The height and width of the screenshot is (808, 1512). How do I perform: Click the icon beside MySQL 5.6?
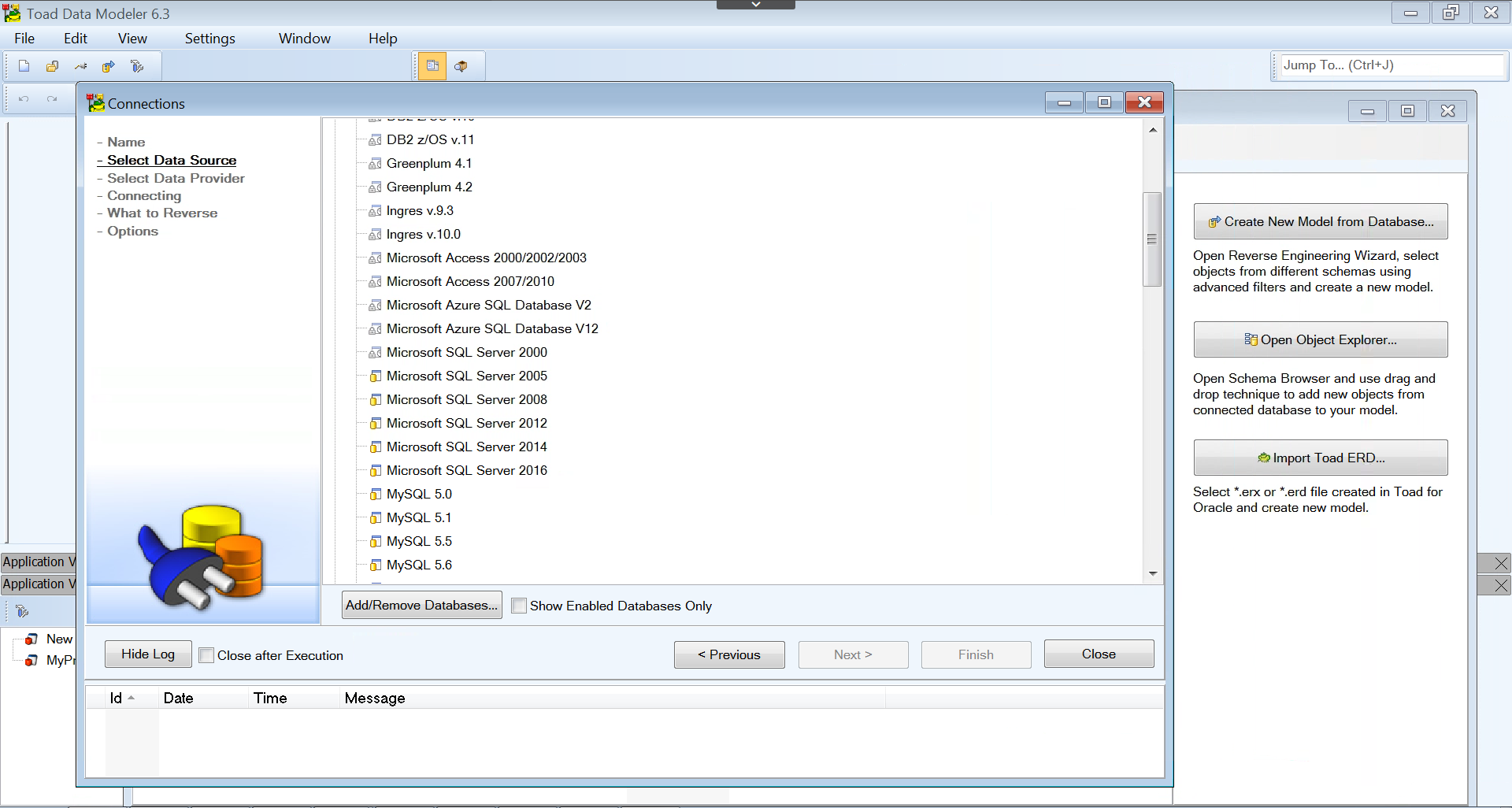(376, 565)
